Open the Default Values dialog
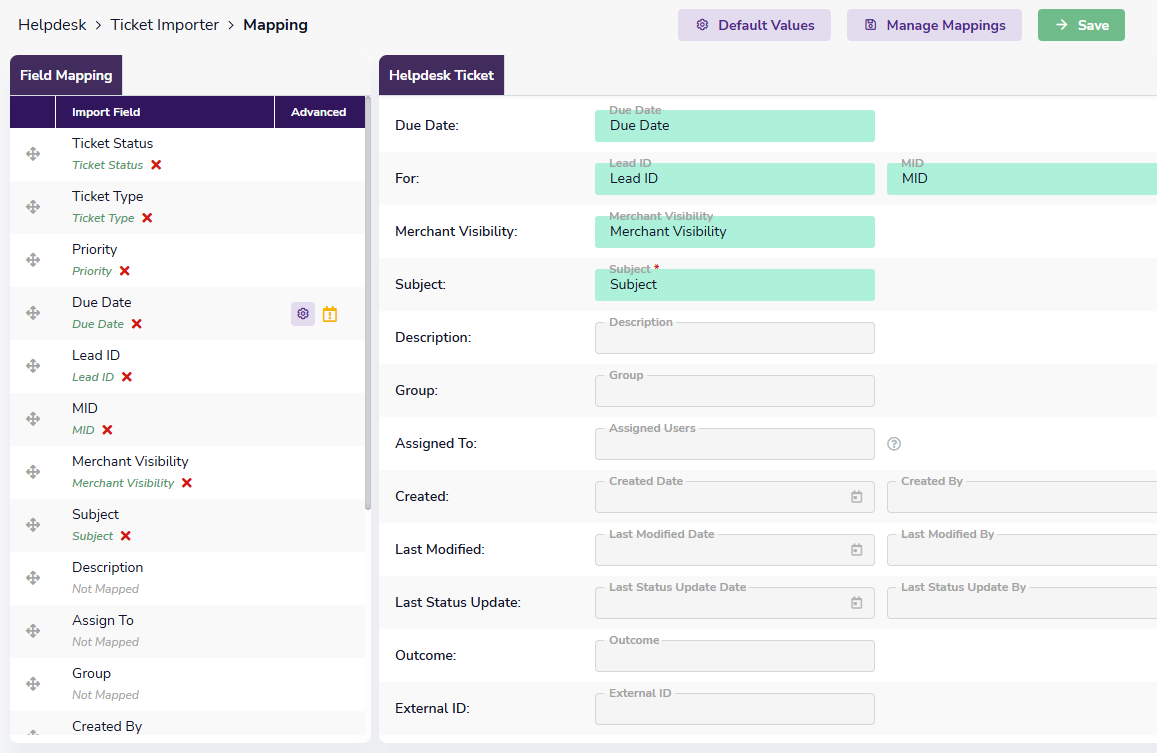 coord(754,25)
